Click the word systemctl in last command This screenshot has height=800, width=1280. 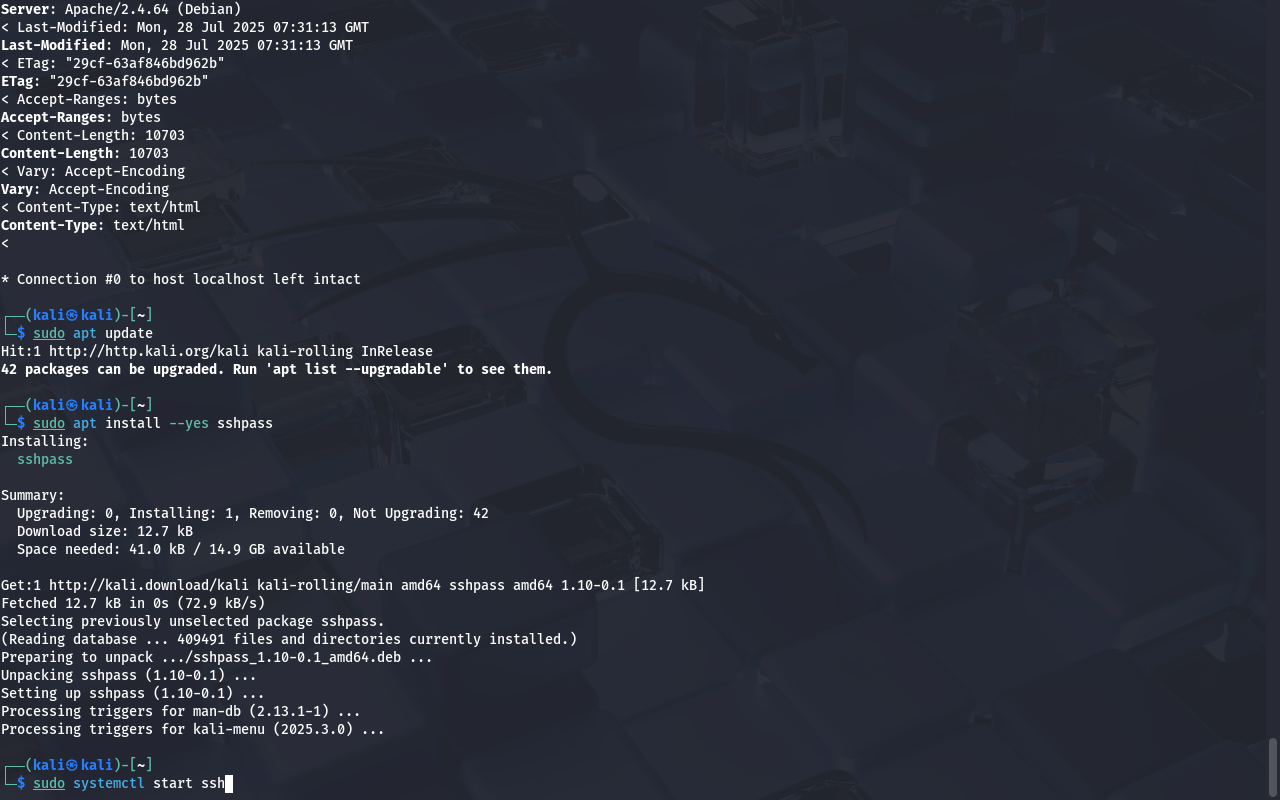click(x=109, y=783)
